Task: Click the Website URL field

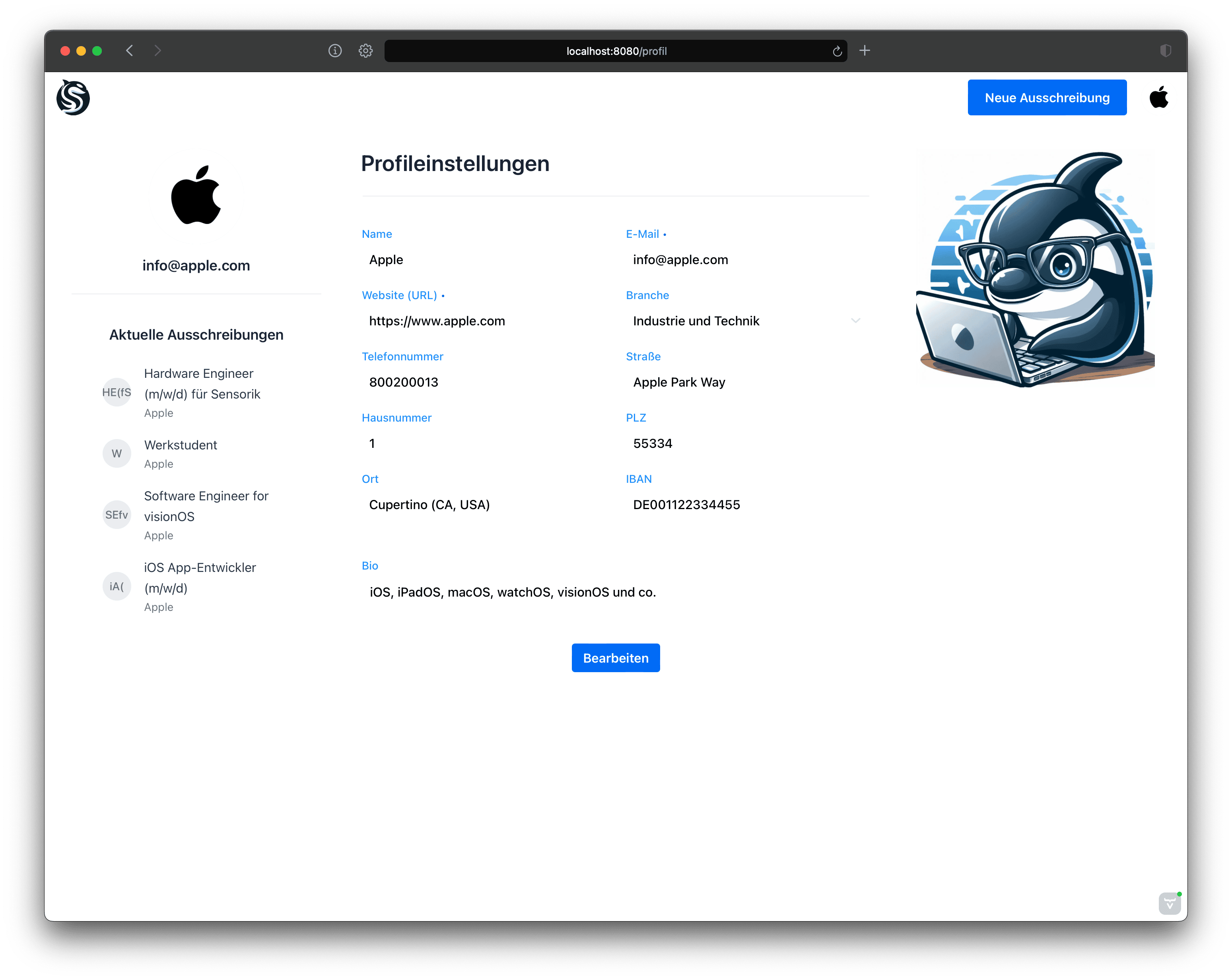Action: [x=486, y=321]
